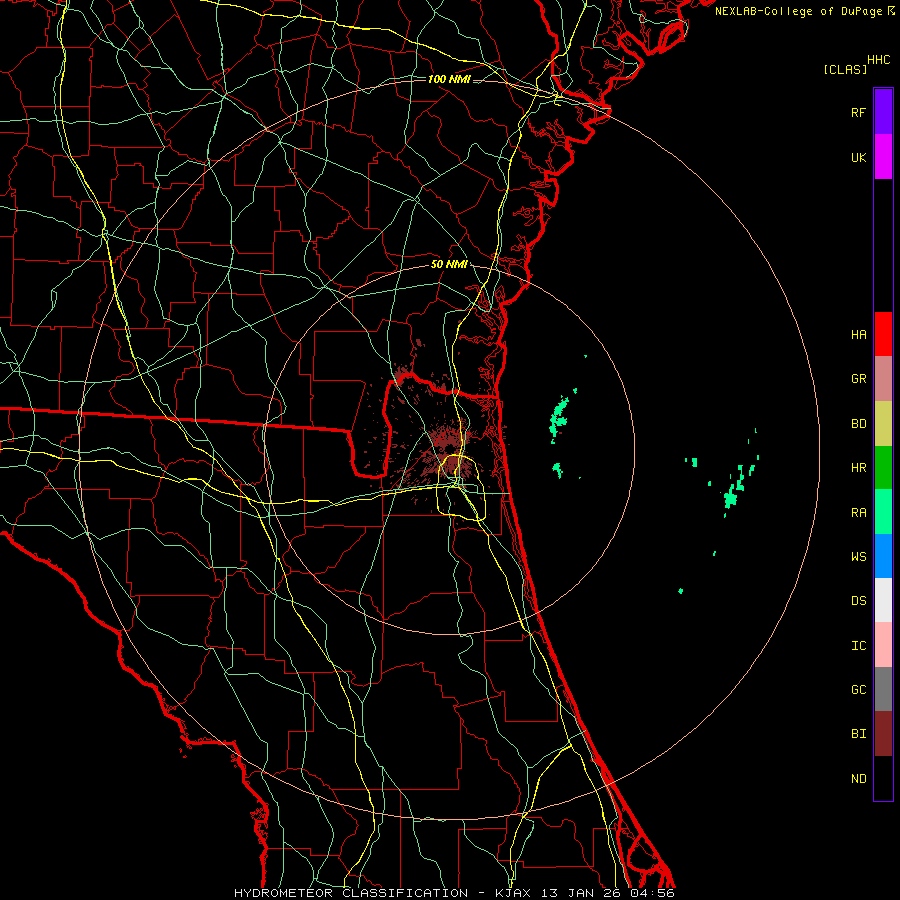This screenshot has width=900, height=900.
Task: Click the BI legend label
Action: [x=858, y=734]
